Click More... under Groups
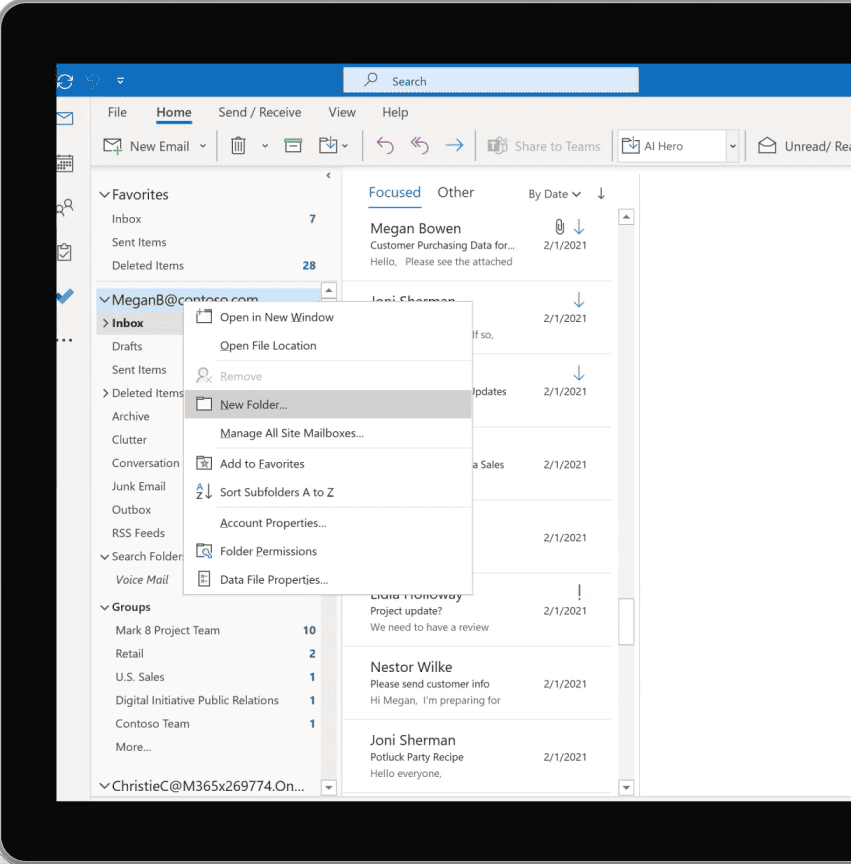The height and width of the screenshot is (864, 851). point(133,747)
